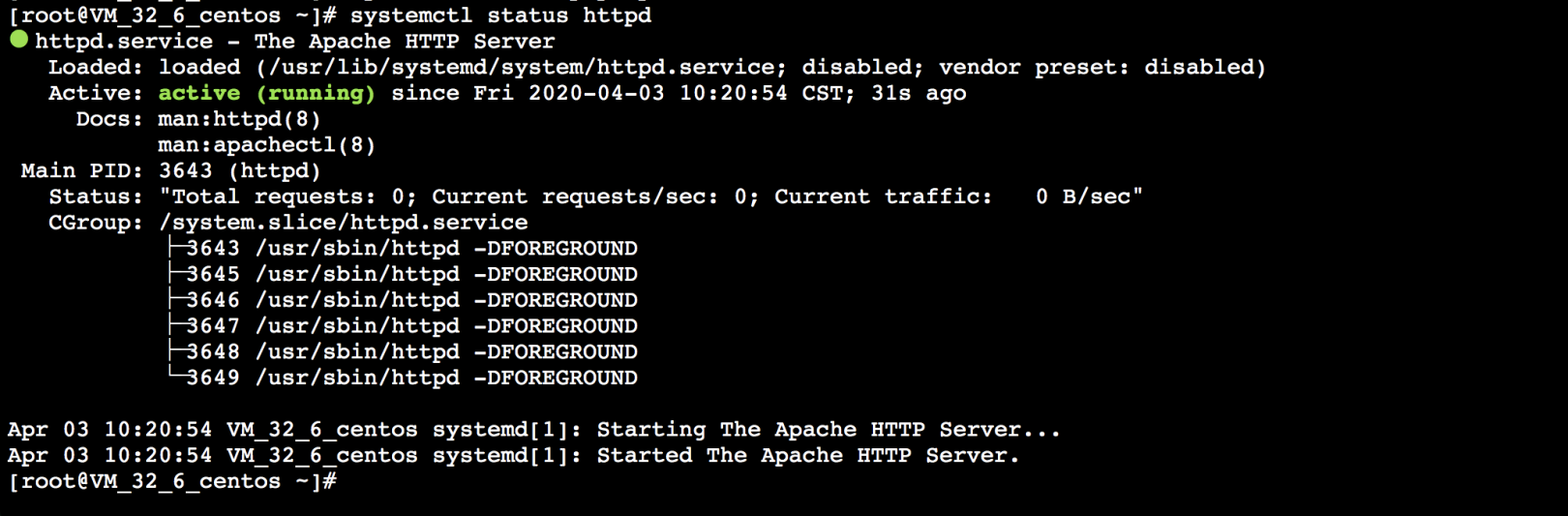Image resolution: width=1568 pixels, height=516 pixels.
Task: Click the man:httpd(8) docs entry
Action: click(x=239, y=119)
